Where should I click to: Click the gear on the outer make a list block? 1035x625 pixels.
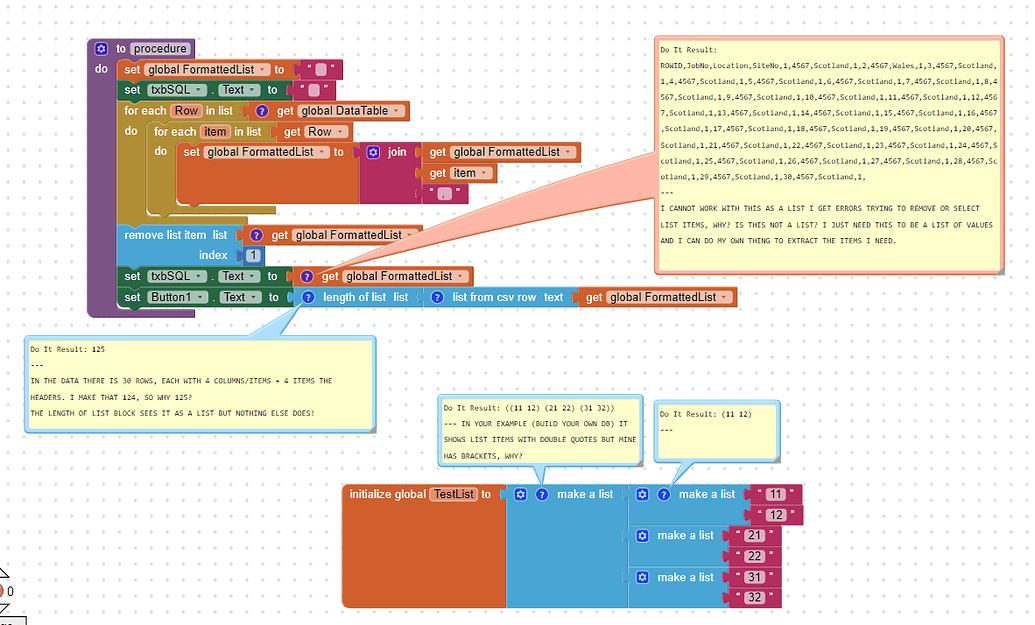520,494
